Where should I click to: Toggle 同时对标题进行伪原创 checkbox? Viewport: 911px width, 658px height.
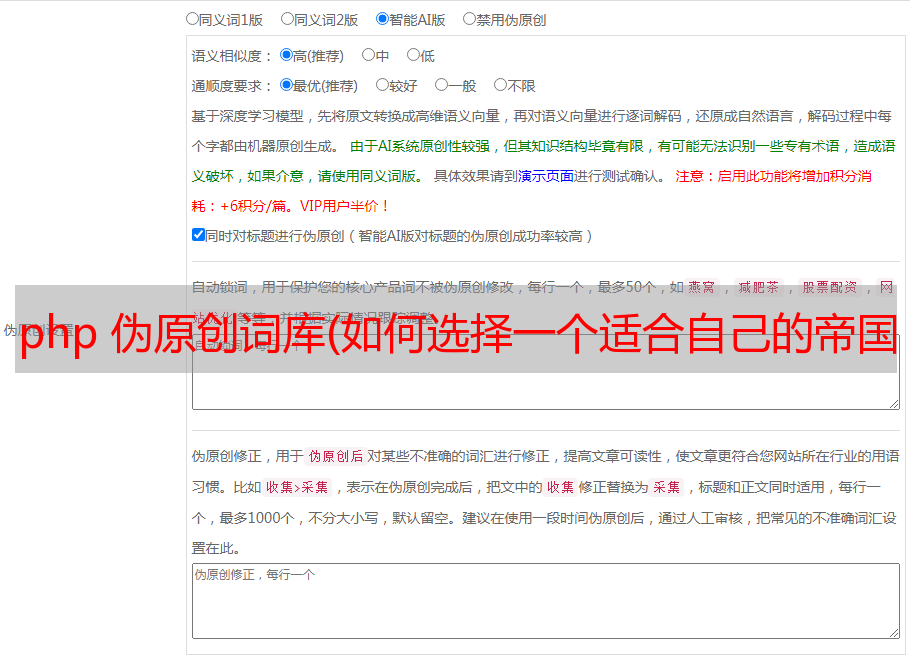click(198, 235)
